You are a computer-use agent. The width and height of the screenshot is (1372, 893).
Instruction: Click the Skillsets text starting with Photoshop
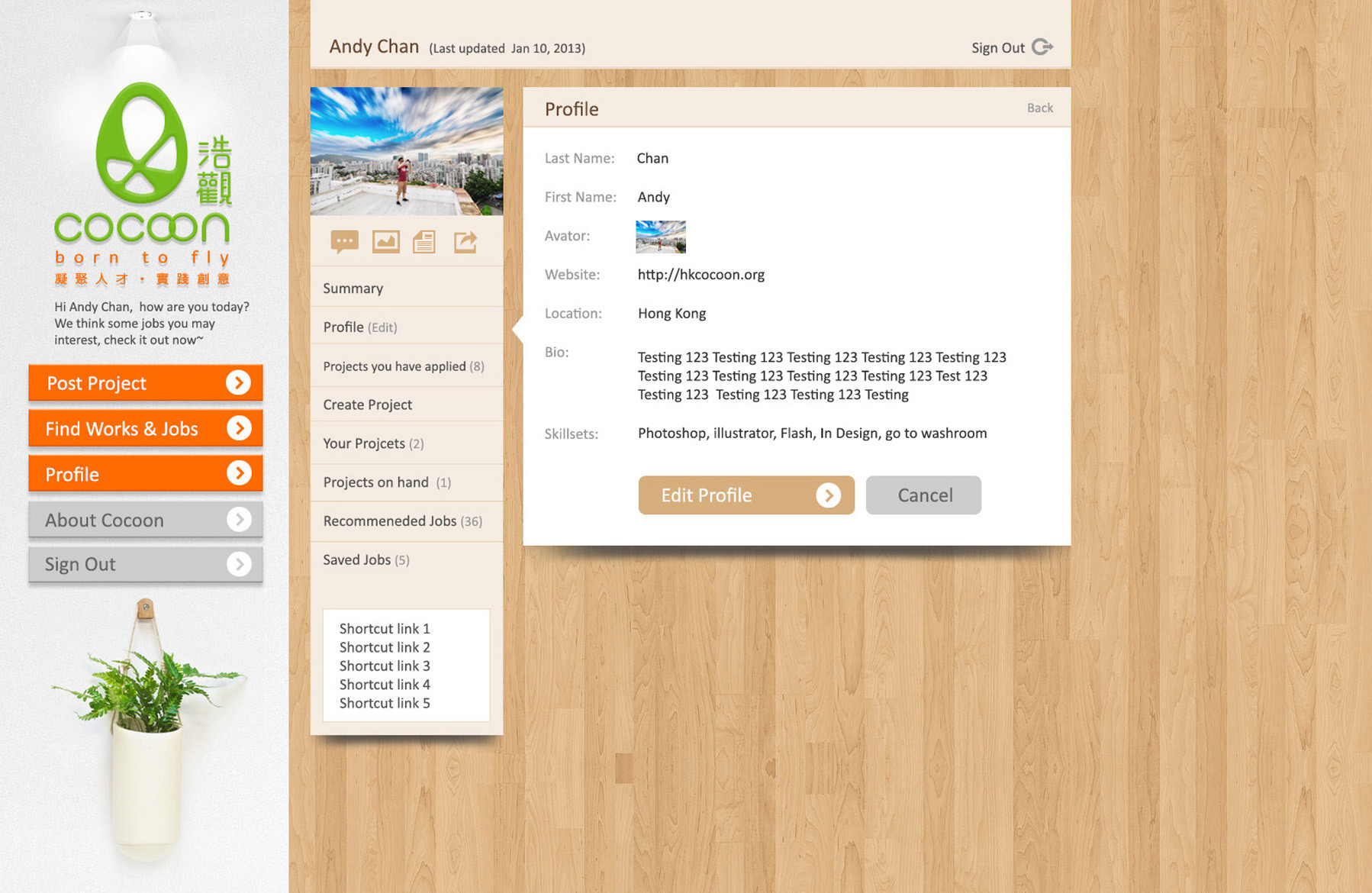[x=812, y=434]
